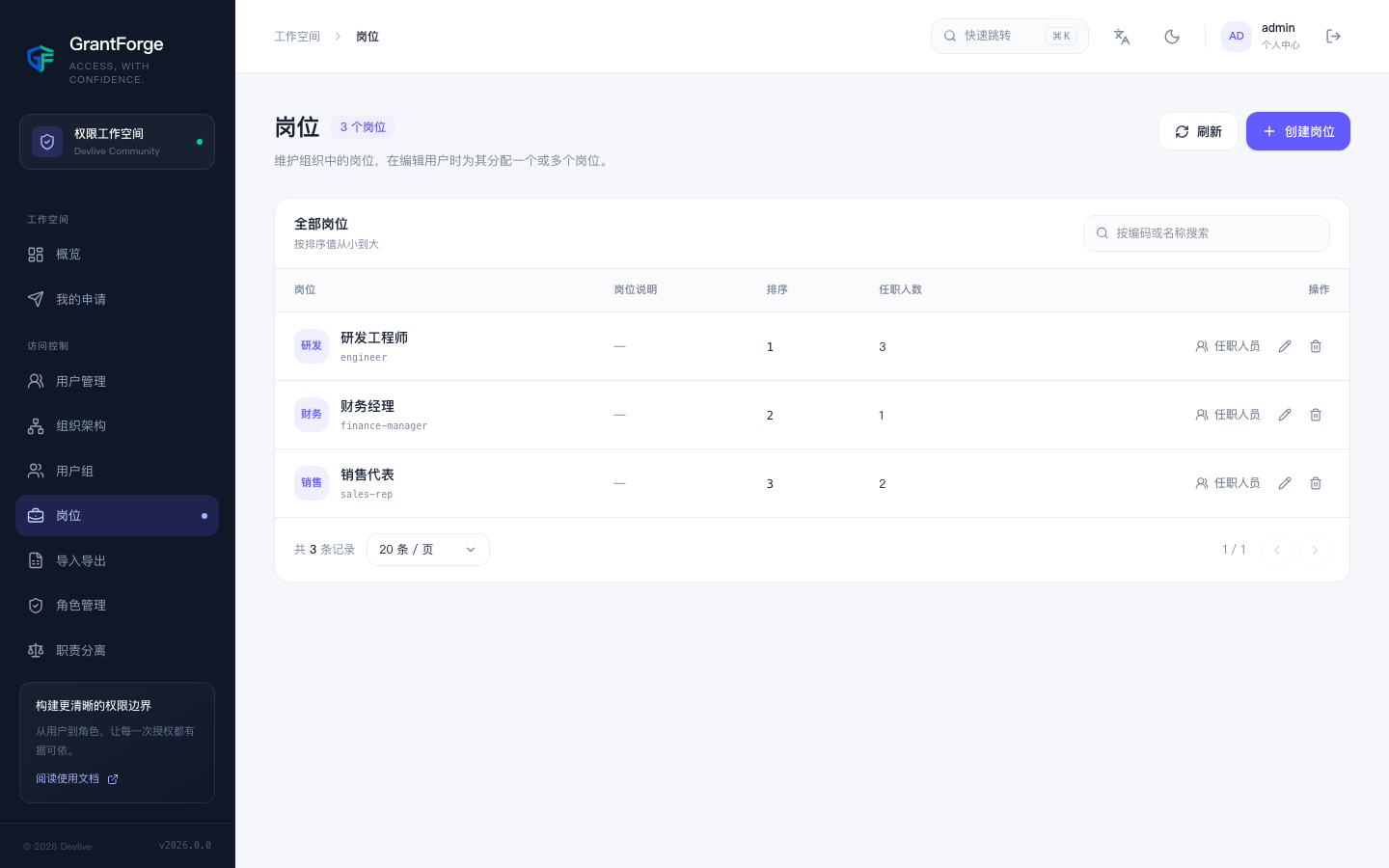Open 职责分离 in the sidebar
Image resolution: width=1389 pixels, height=868 pixels.
point(117,650)
